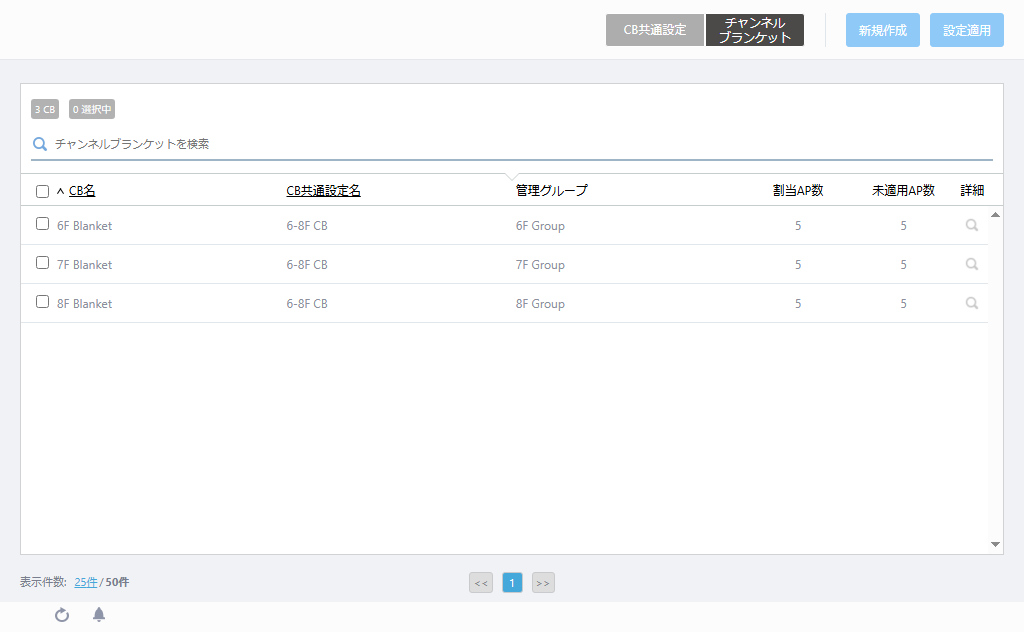Select the 6F Blanket name cell
The height and width of the screenshot is (632, 1024).
pyautogui.click(x=84, y=226)
